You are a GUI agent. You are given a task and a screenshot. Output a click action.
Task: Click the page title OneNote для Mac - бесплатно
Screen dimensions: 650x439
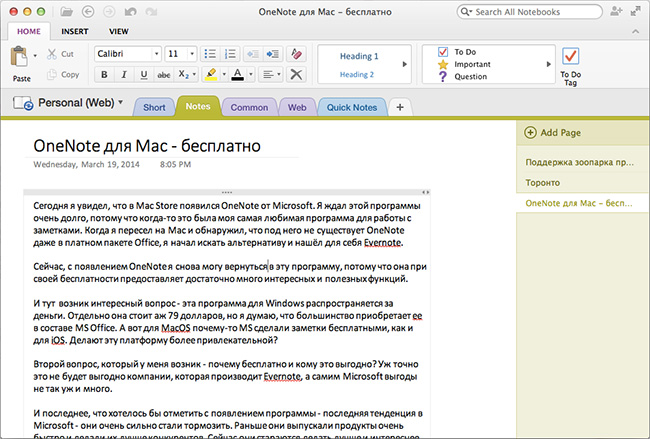(x=147, y=146)
